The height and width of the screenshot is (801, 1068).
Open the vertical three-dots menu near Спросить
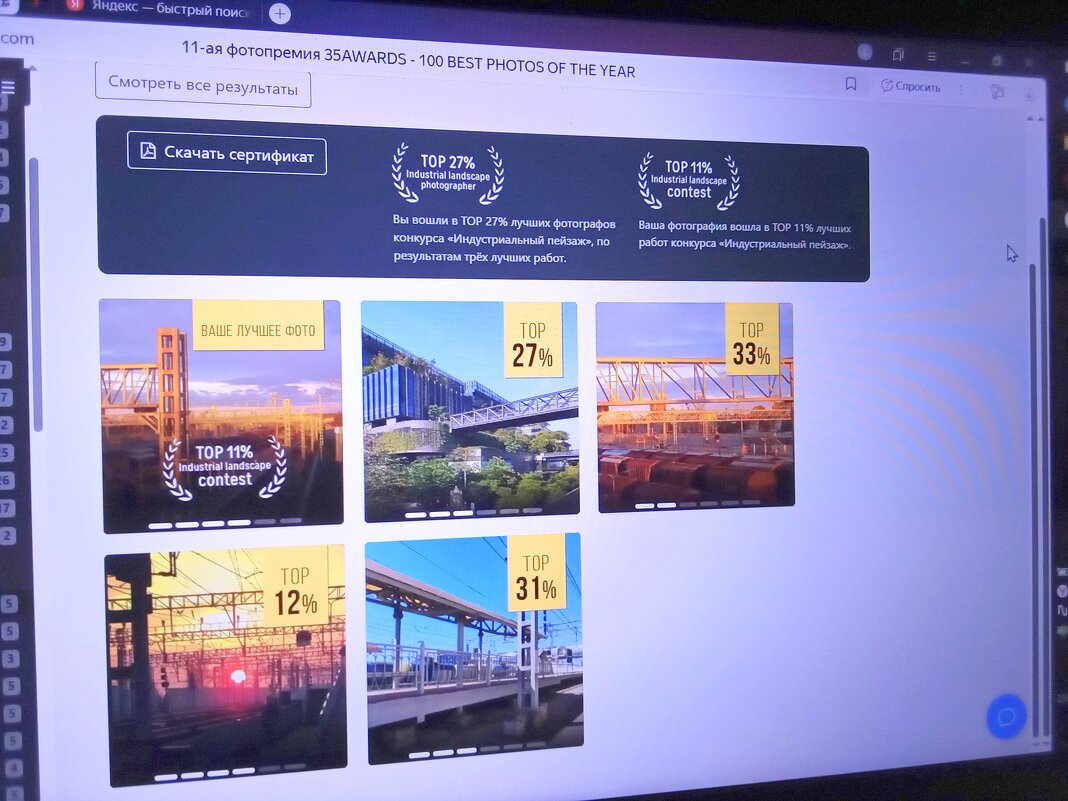pyautogui.click(x=961, y=88)
